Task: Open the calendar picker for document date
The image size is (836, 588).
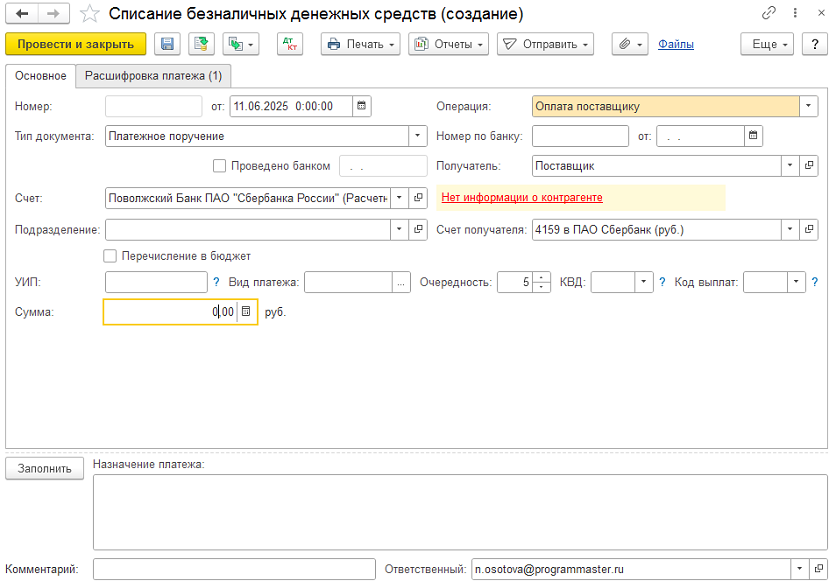Action: coord(362,106)
